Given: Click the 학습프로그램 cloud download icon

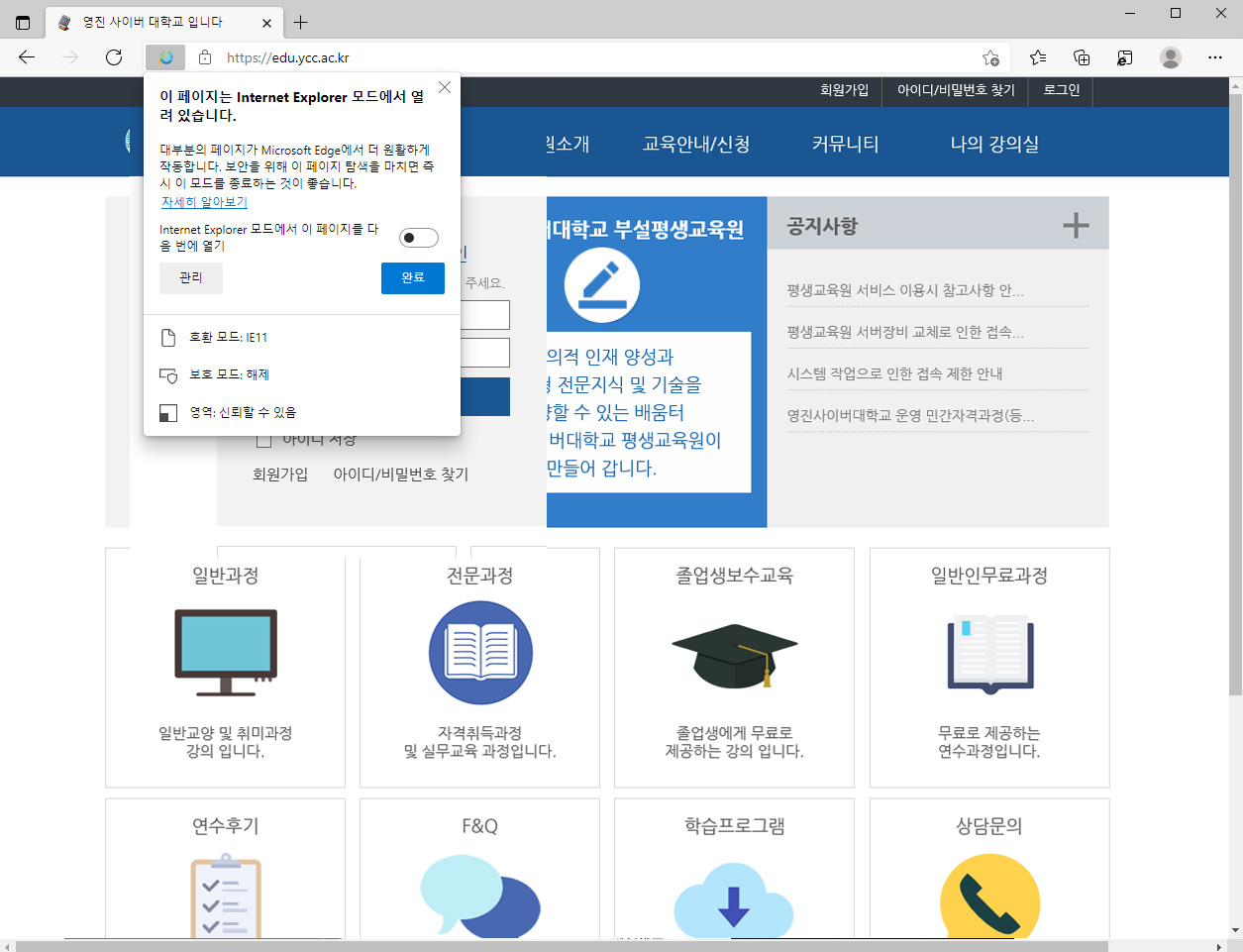Looking at the screenshot, I should coord(734,899).
